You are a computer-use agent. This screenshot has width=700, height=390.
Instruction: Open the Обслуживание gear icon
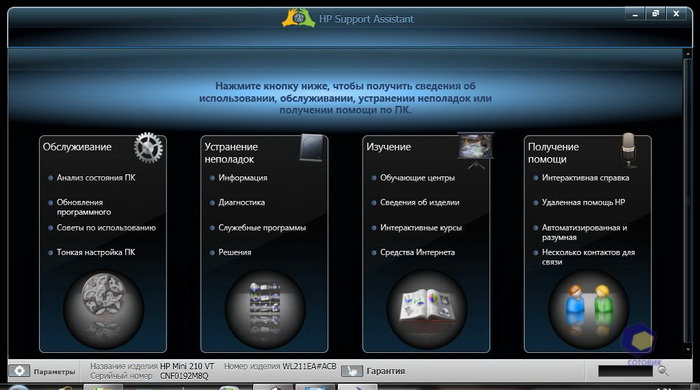click(x=149, y=148)
